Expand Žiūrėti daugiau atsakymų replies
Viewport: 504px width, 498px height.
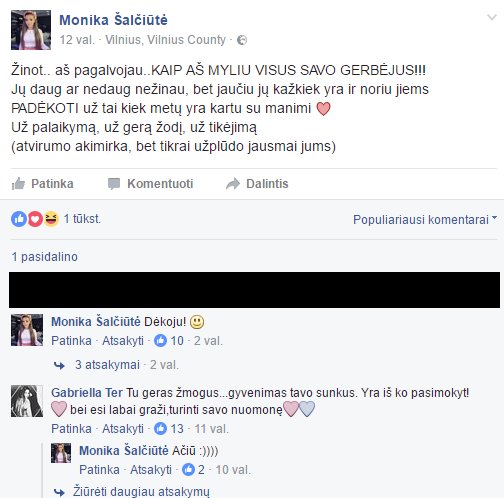click(x=141, y=492)
